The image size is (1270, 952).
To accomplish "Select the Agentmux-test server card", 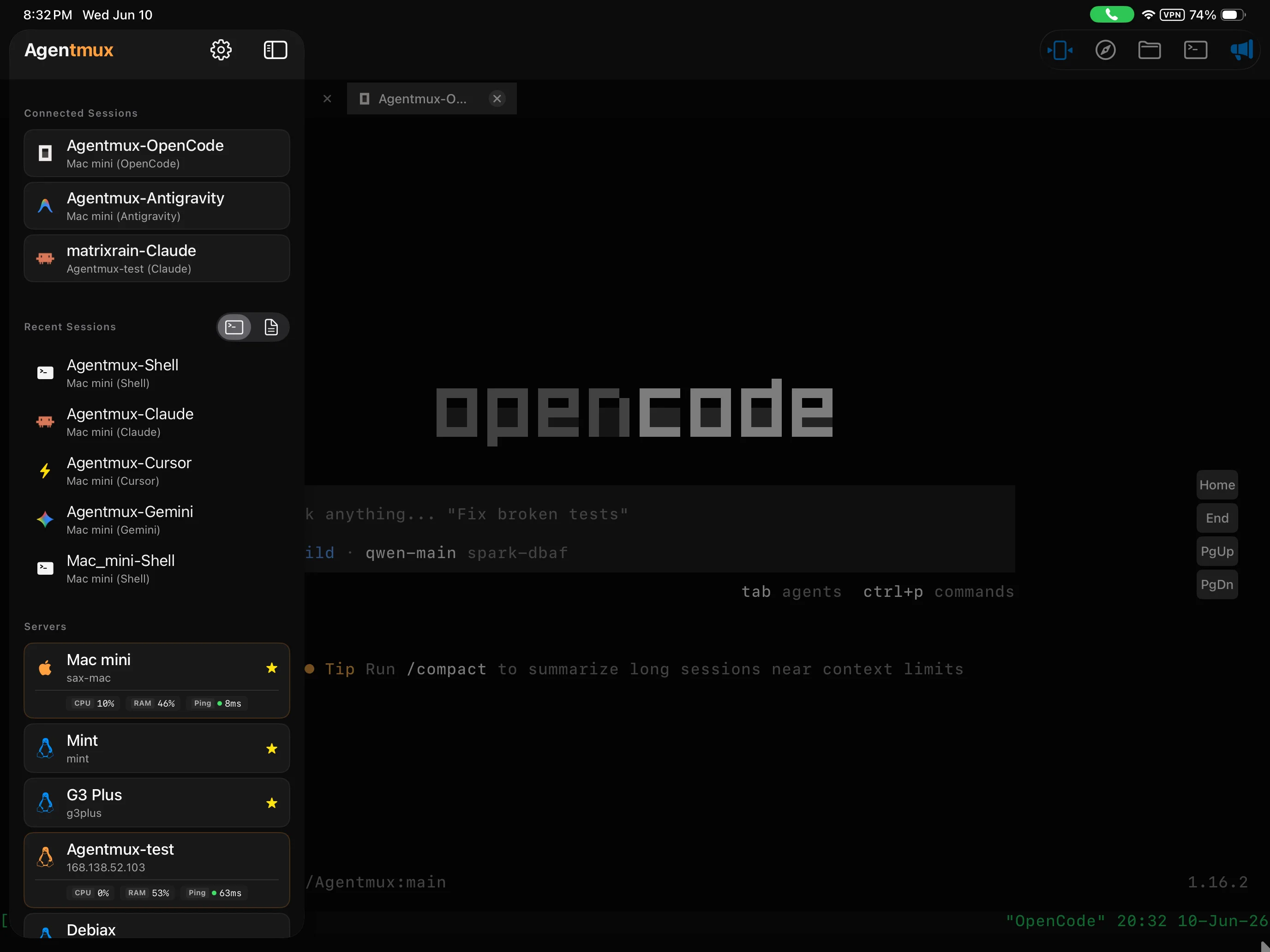I will [x=157, y=870].
